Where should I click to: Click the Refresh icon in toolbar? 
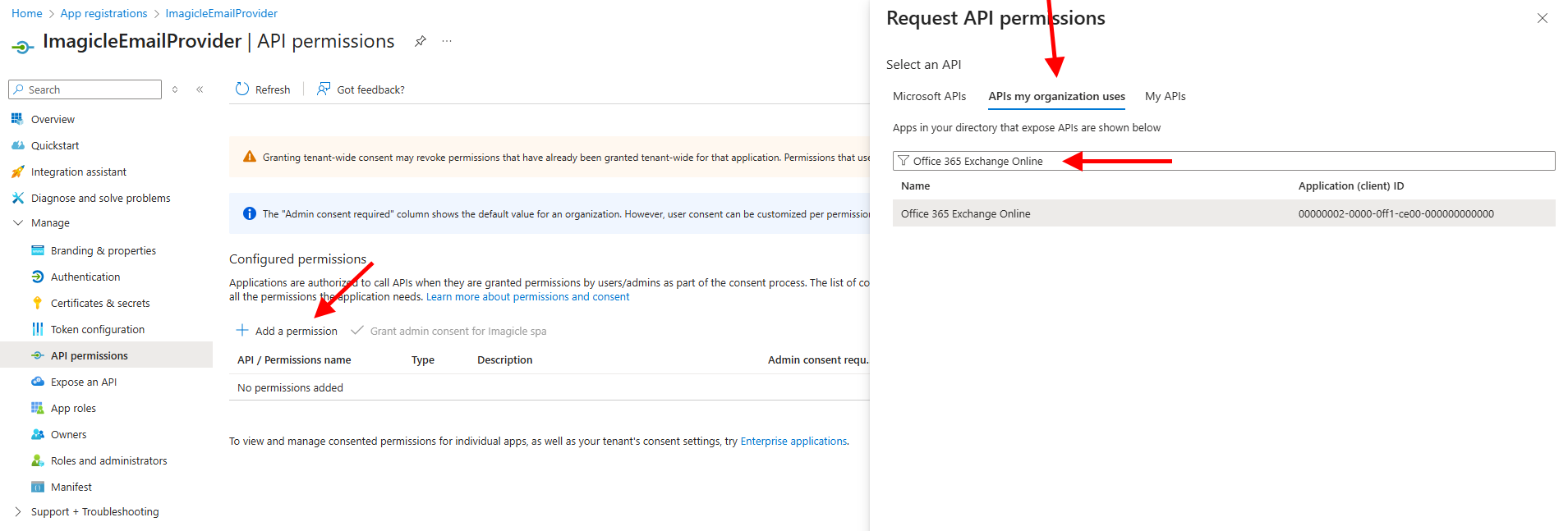pyautogui.click(x=242, y=89)
